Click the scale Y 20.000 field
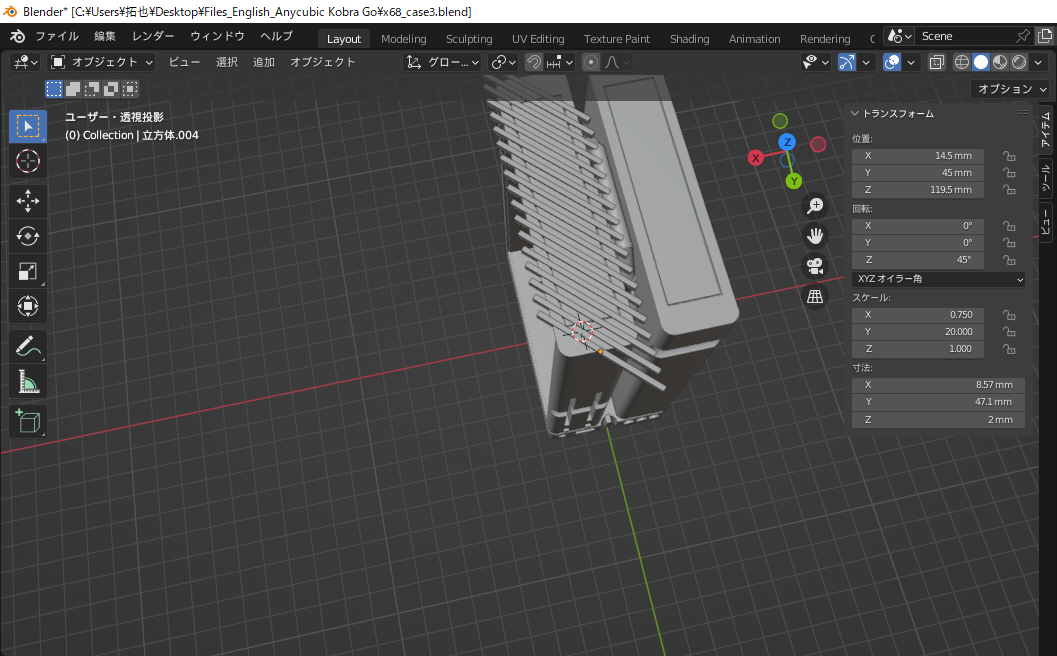This screenshot has width=1057, height=656. (x=917, y=332)
